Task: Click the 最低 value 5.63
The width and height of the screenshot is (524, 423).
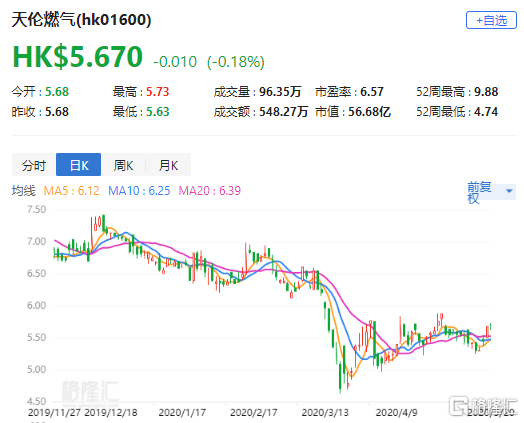Action: coord(157,112)
